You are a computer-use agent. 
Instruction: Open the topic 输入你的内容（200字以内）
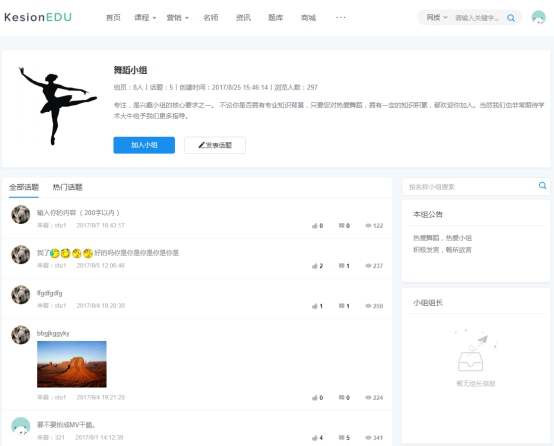pos(78,213)
